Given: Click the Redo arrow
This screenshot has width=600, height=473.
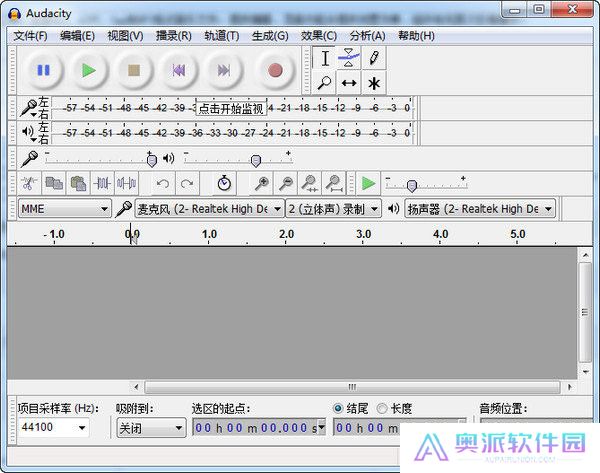Looking at the screenshot, I should pyautogui.click(x=187, y=183).
